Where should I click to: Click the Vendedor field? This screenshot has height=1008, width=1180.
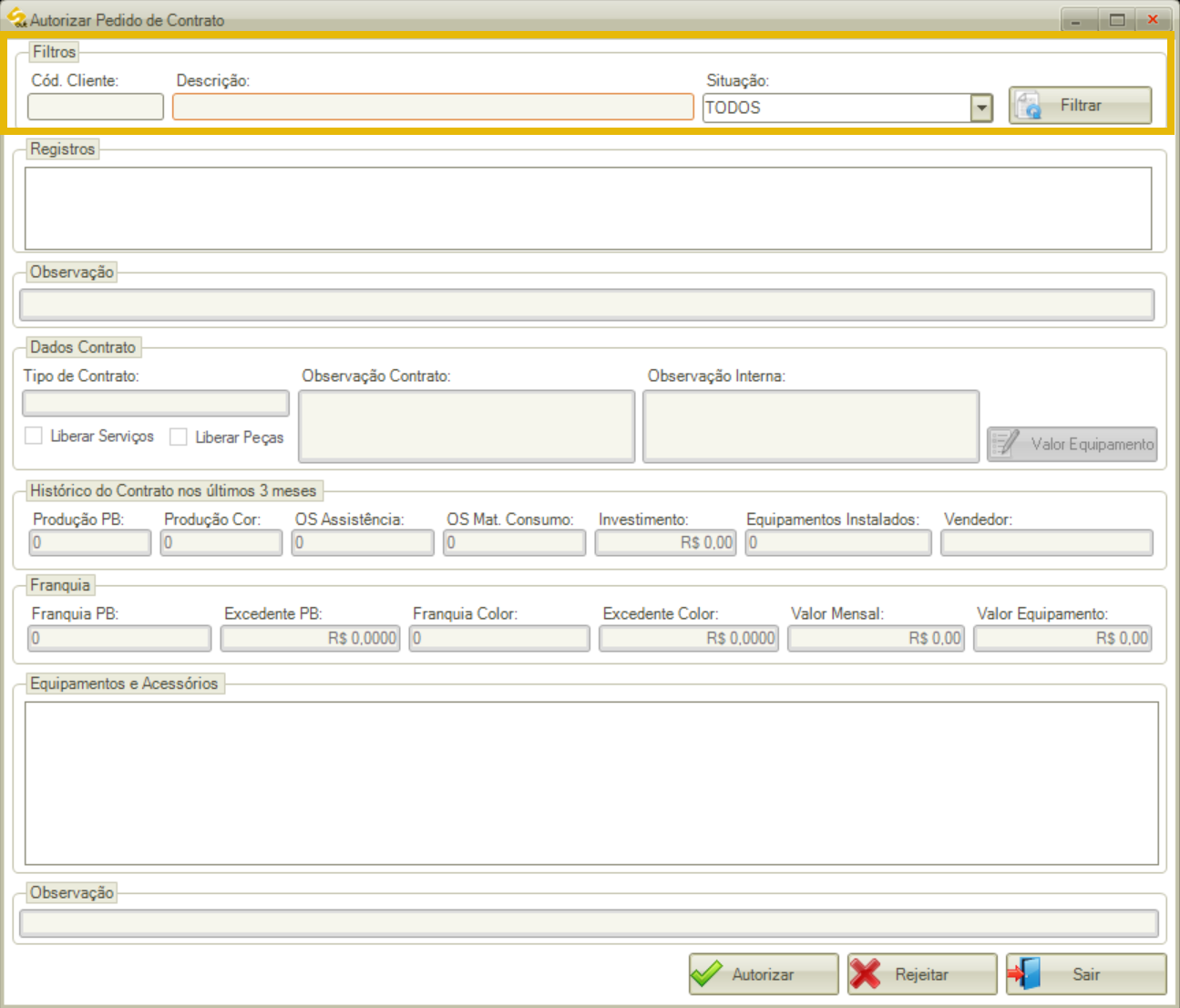coord(1047,542)
